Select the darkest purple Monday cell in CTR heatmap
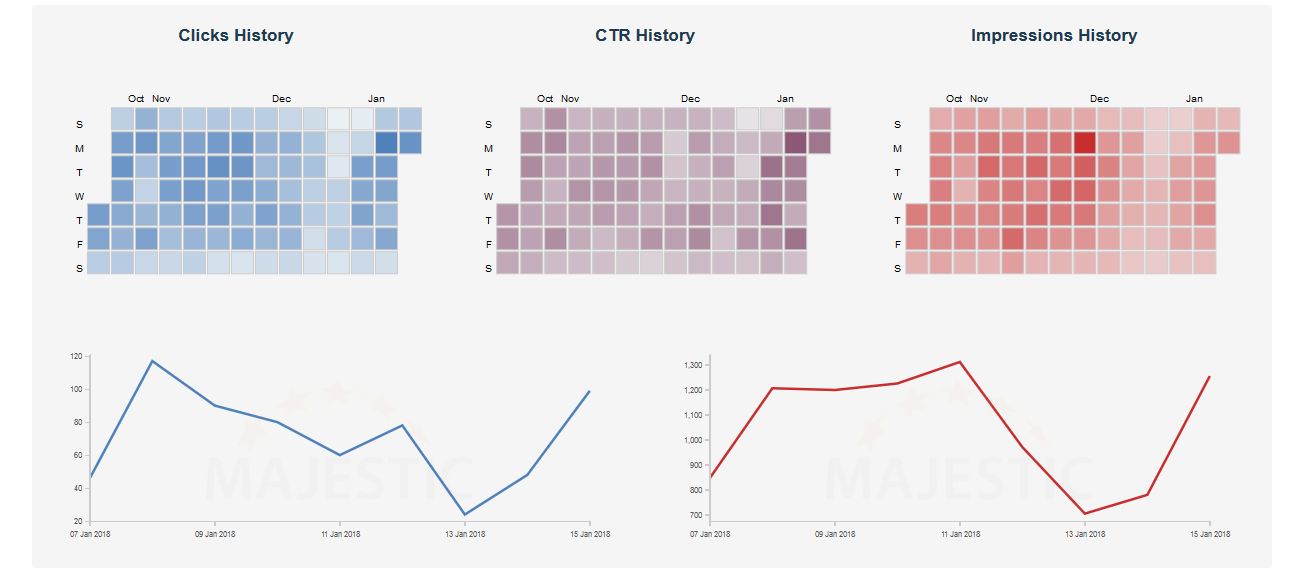 point(795,143)
